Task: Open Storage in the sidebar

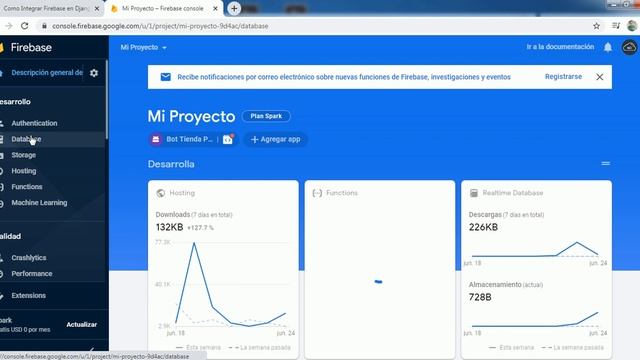Action: [x=24, y=155]
